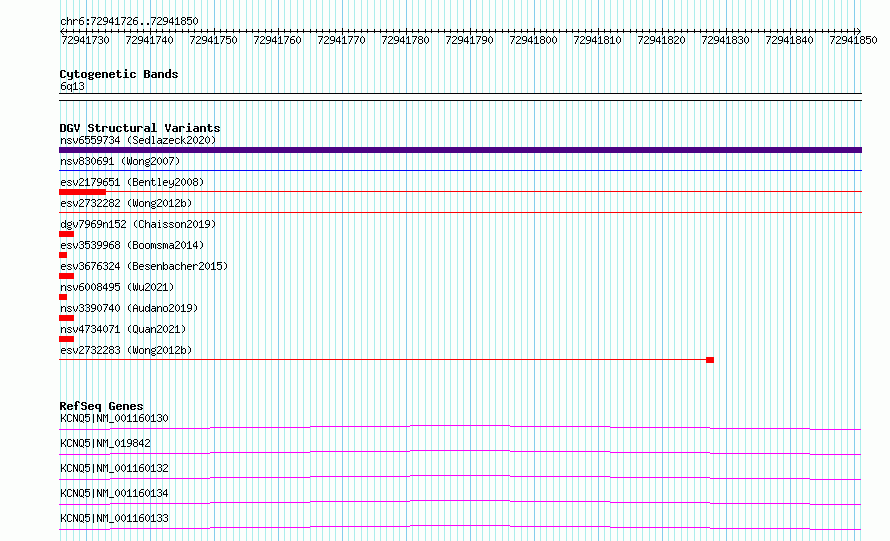Click the red block under esv3676324
Screen dimensions: 890x541
pos(66,276)
